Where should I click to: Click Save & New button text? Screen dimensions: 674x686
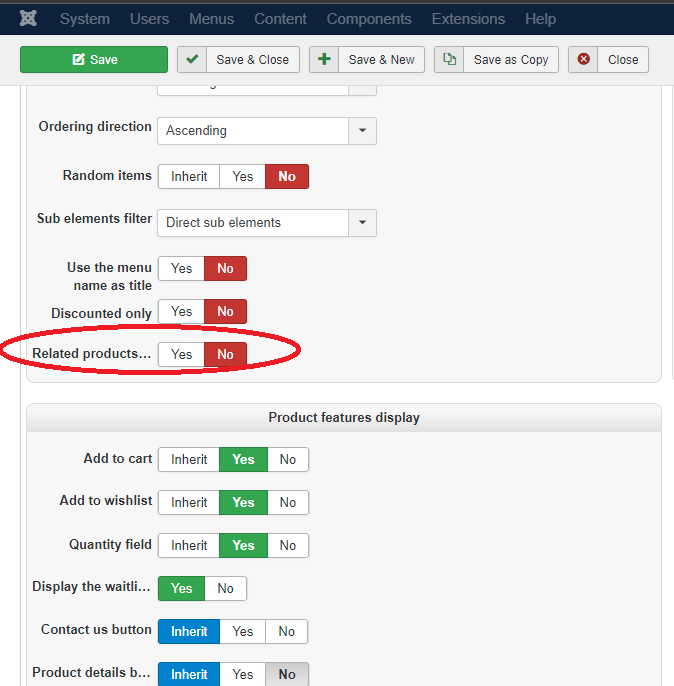pyautogui.click(x=381, y=60)
